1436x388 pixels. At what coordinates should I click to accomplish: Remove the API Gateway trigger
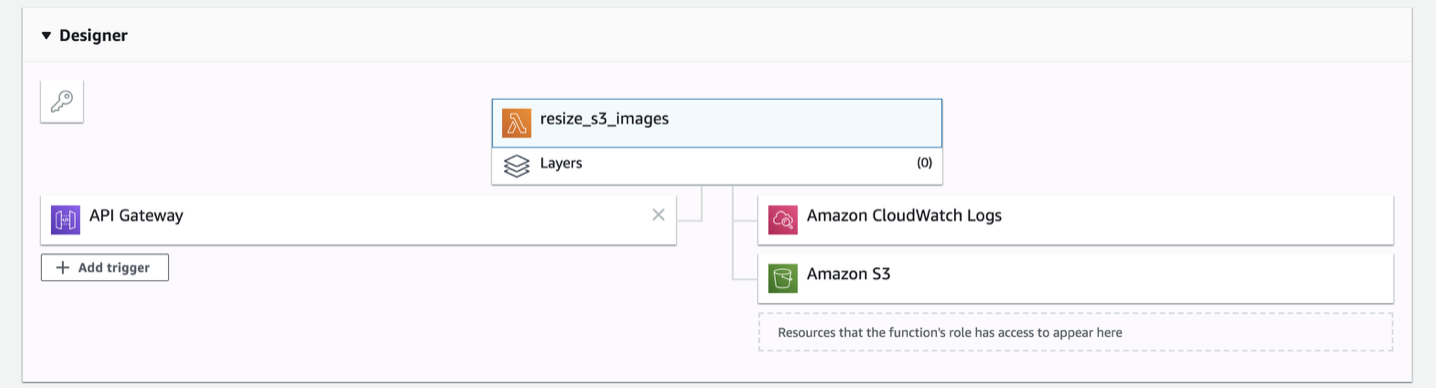pos(658,214)
